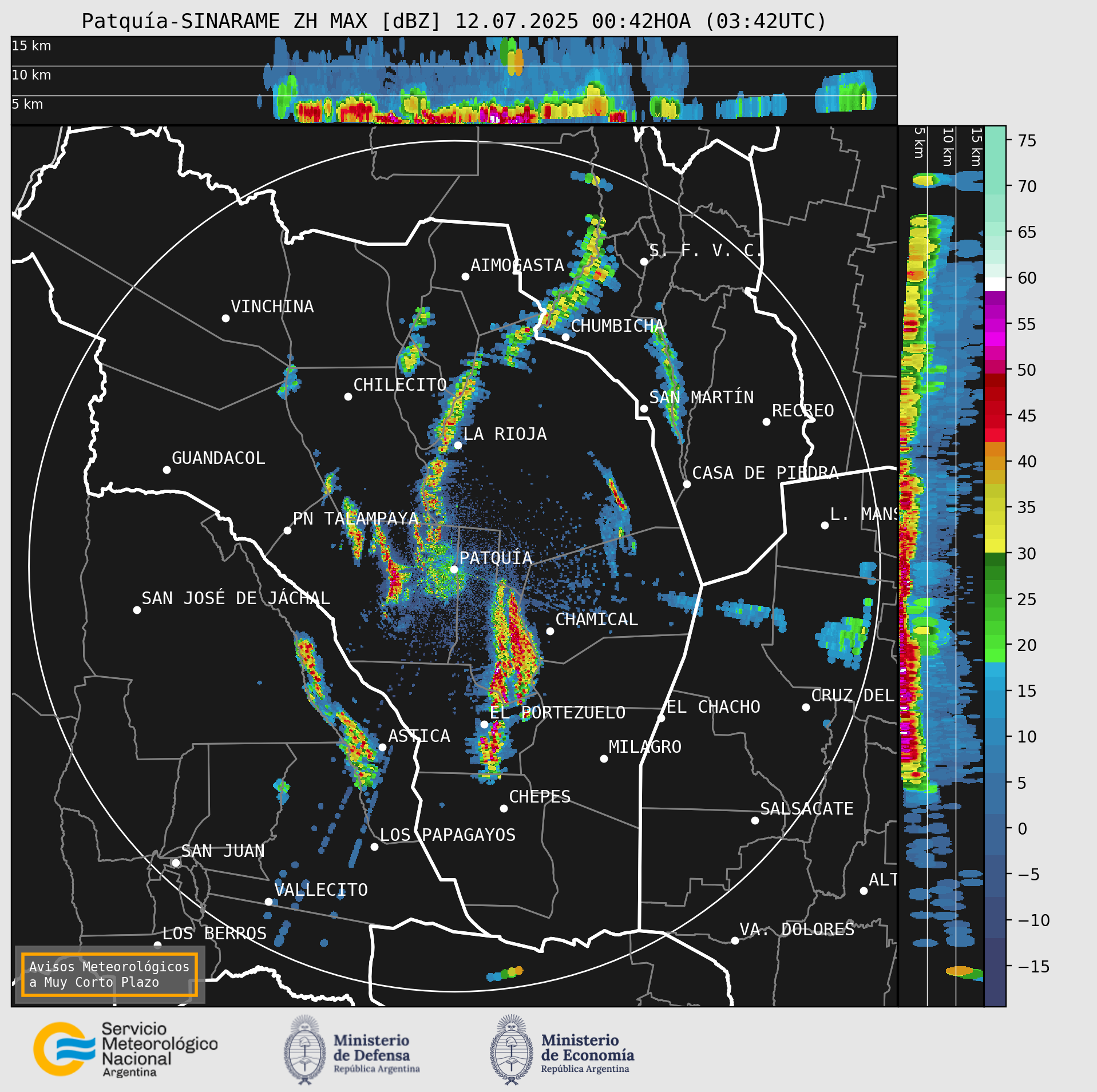Click the VINCHINA label
The image size is (1097, 1092).
(272, 307)
